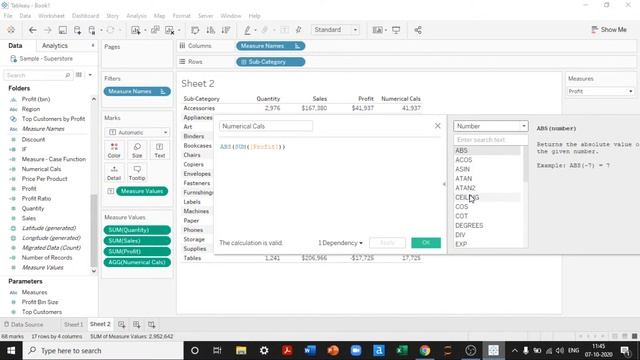
Task: Click the New Data Source icon
Action: point(78,30)
